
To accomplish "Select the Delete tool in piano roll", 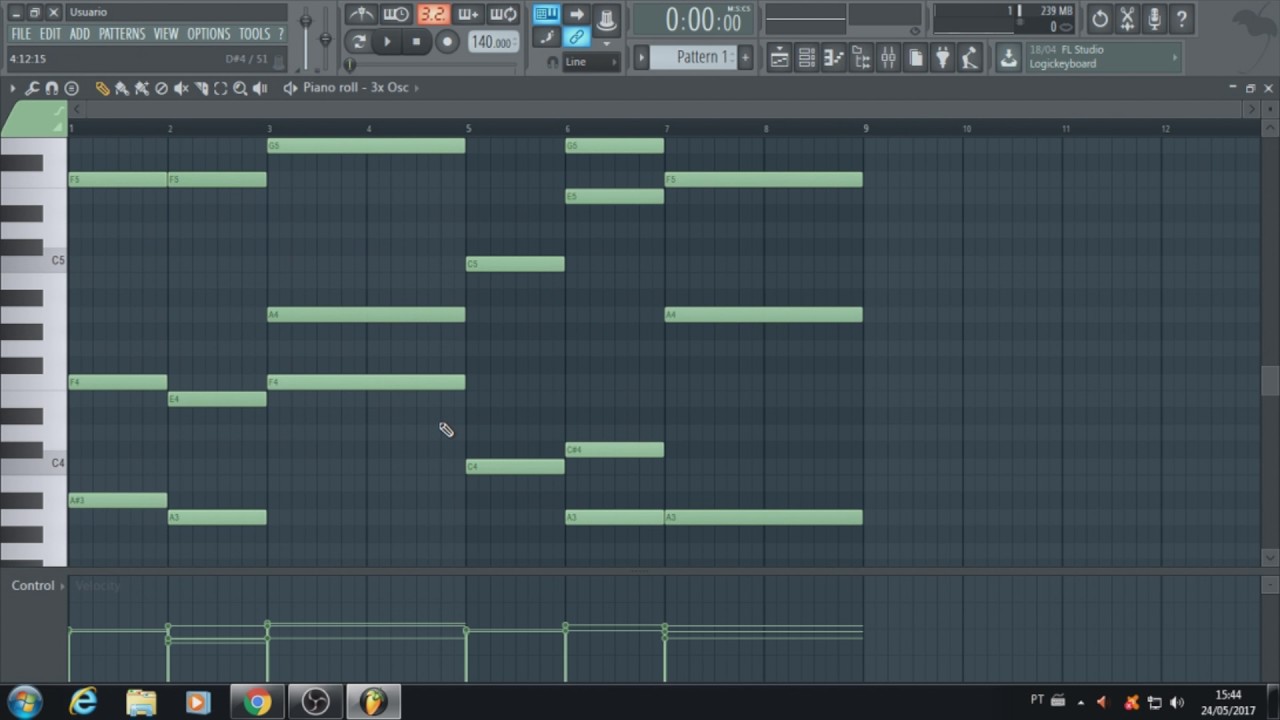I will click(161, 88).
